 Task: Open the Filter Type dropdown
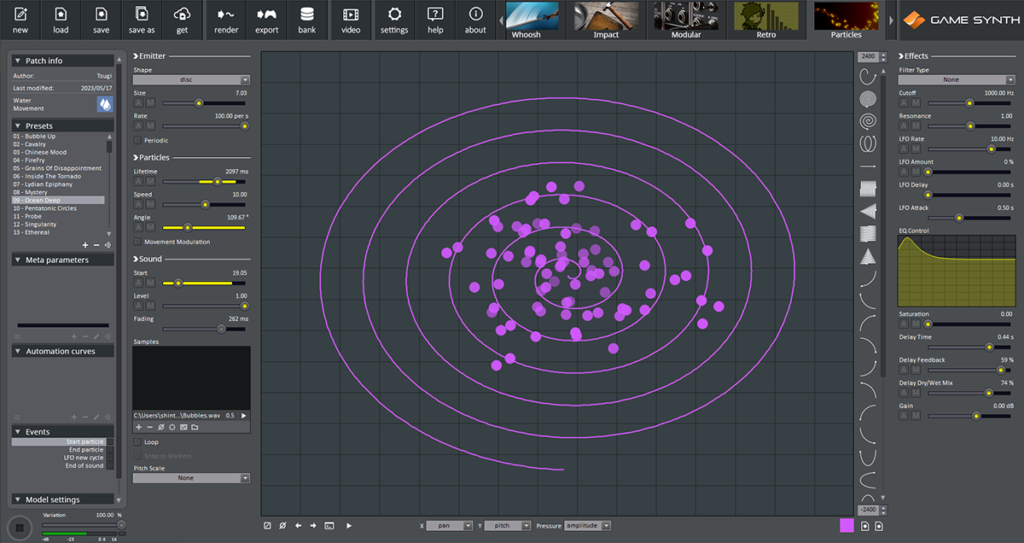pos(957,80)
